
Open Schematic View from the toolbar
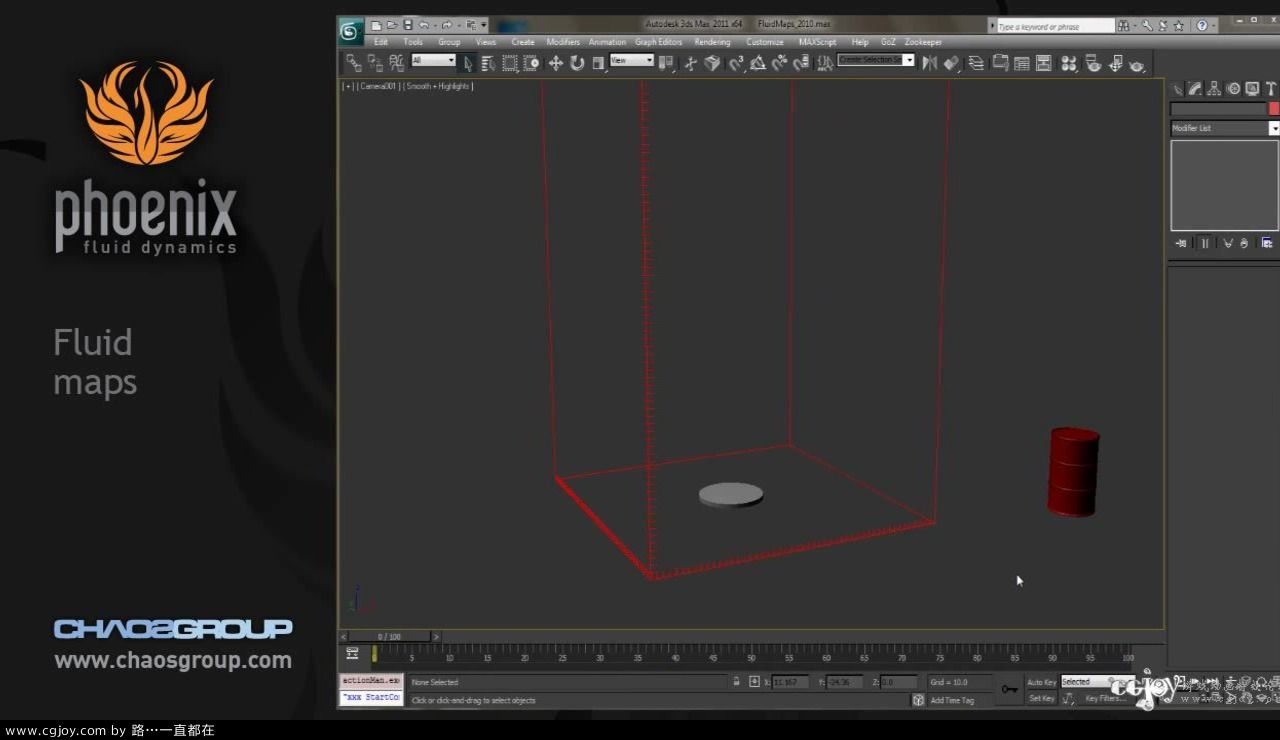(x=1043, y=63)
